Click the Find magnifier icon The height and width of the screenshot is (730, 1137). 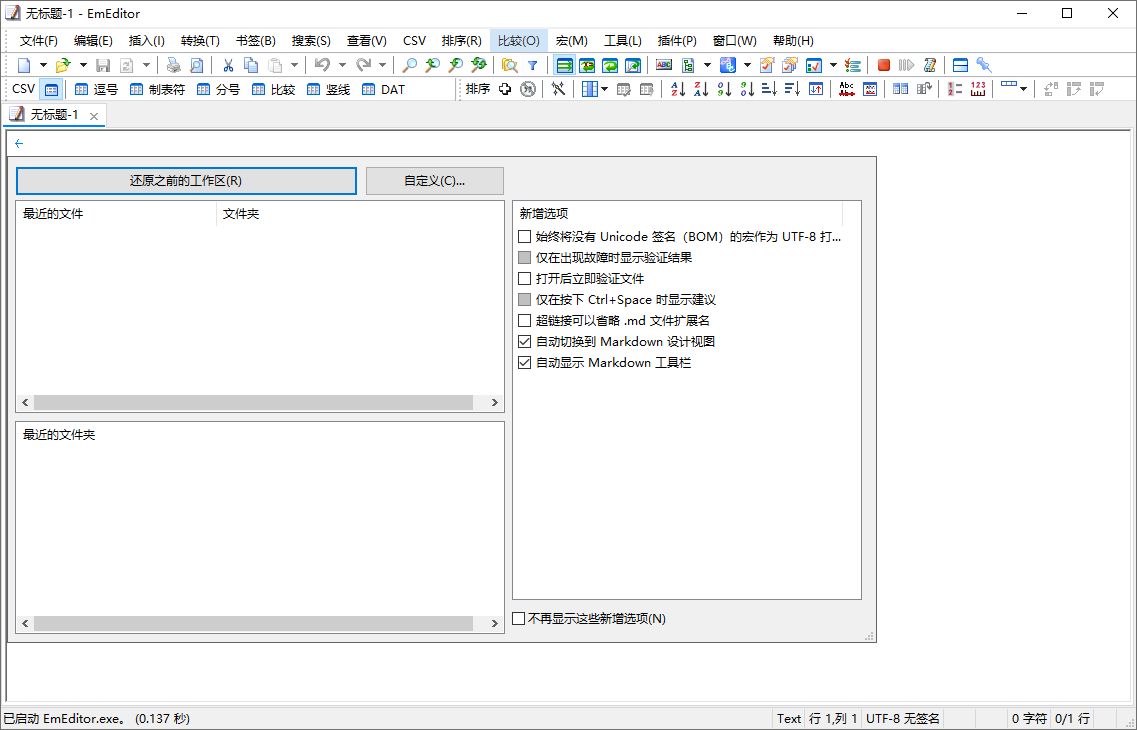point(409,65)
